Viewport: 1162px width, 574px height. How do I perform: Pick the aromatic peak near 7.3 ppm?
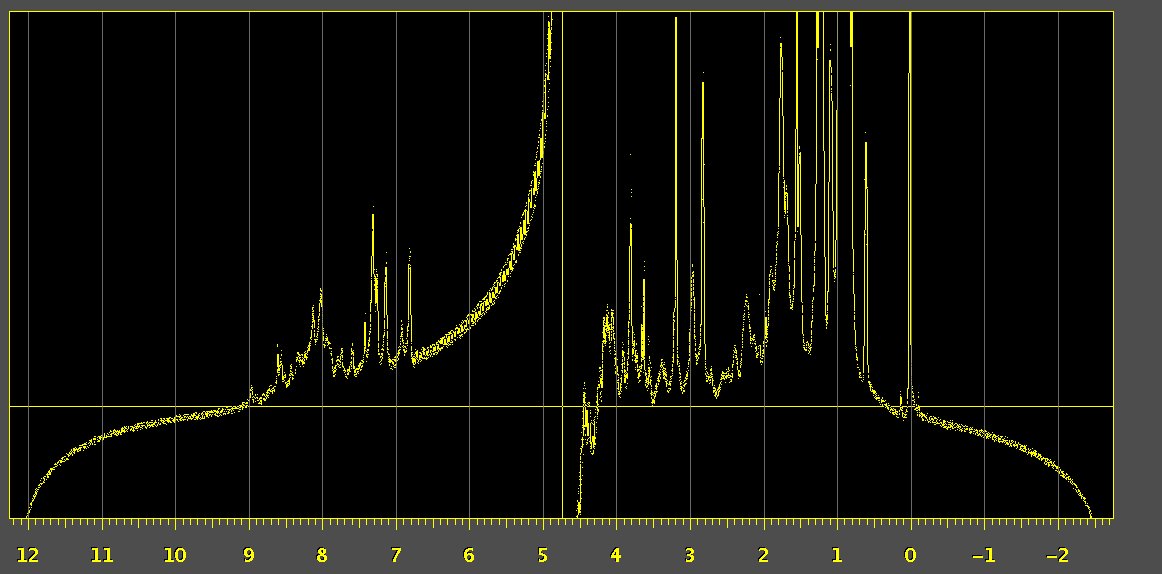[373, 250]
